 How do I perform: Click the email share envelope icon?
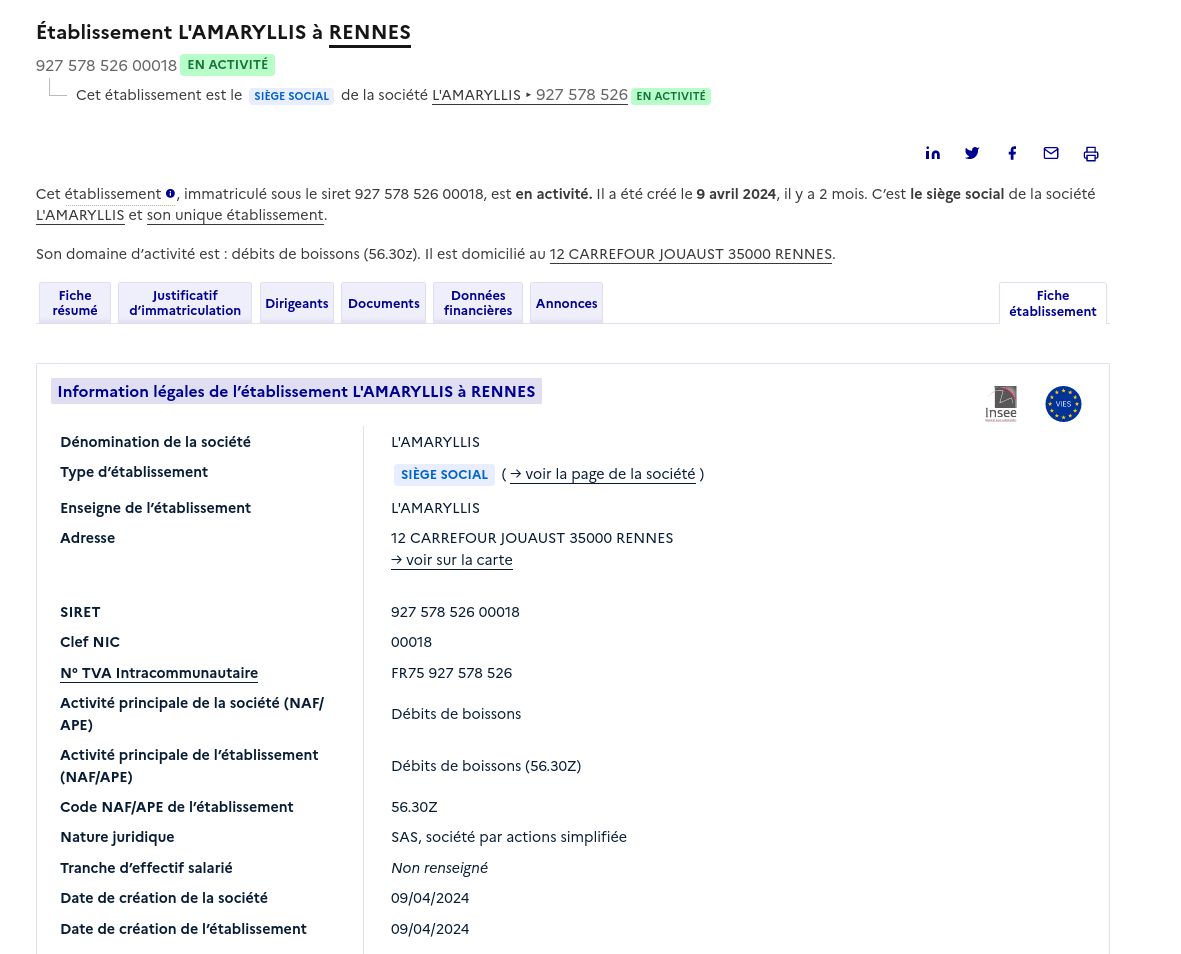click(1051, 153)
